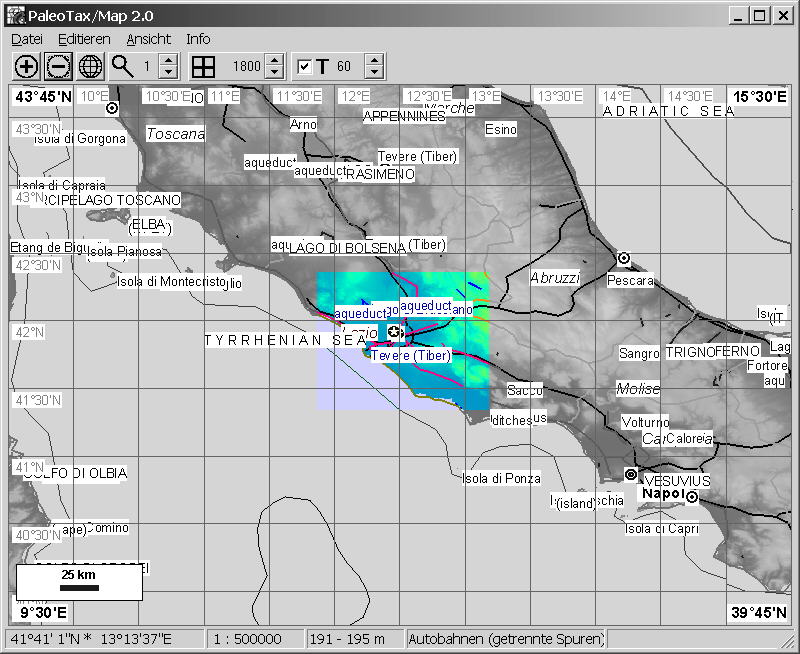Open the Editieren menu
Viewport: 800px width, 654px height.
point(84,39)
